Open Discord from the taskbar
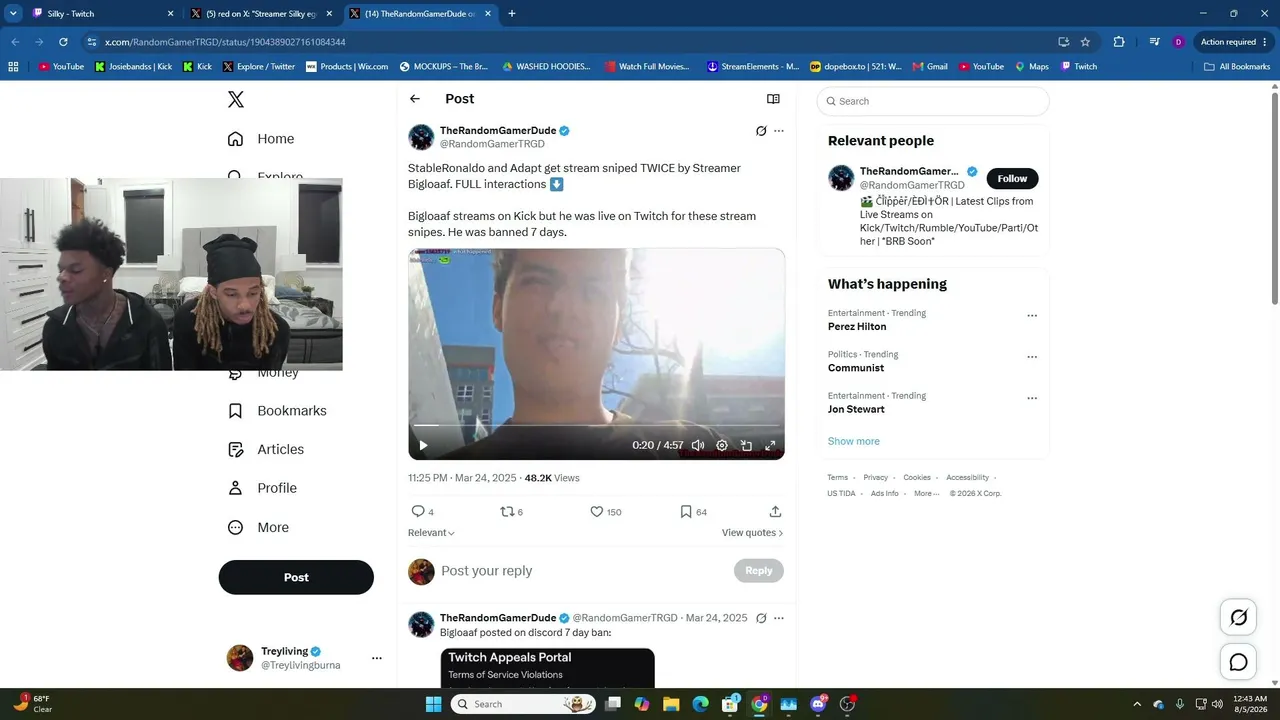1280x720 pixels. click(x=819, y=704)
